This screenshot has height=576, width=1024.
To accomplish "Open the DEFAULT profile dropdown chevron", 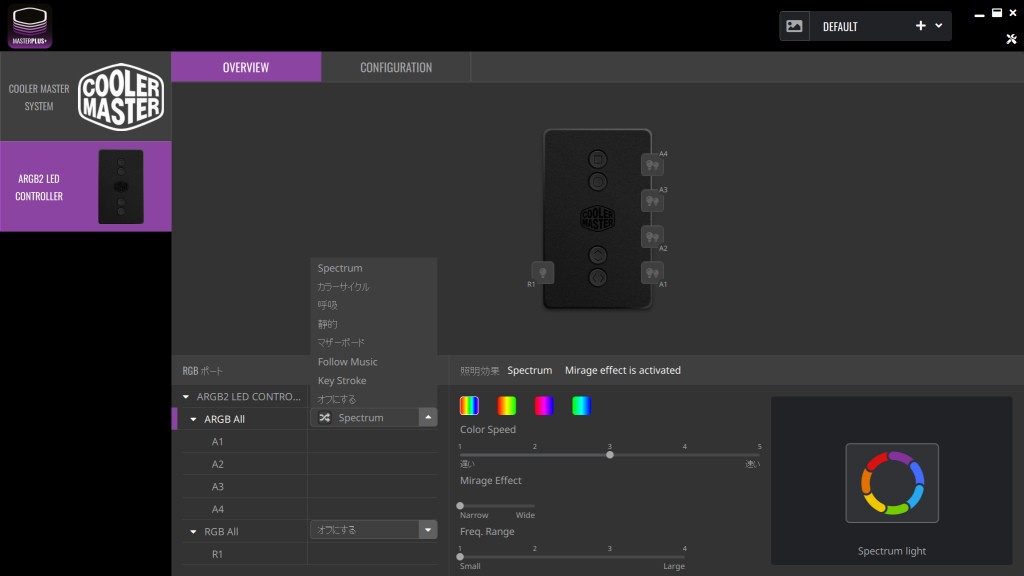I will pos(939,26).
